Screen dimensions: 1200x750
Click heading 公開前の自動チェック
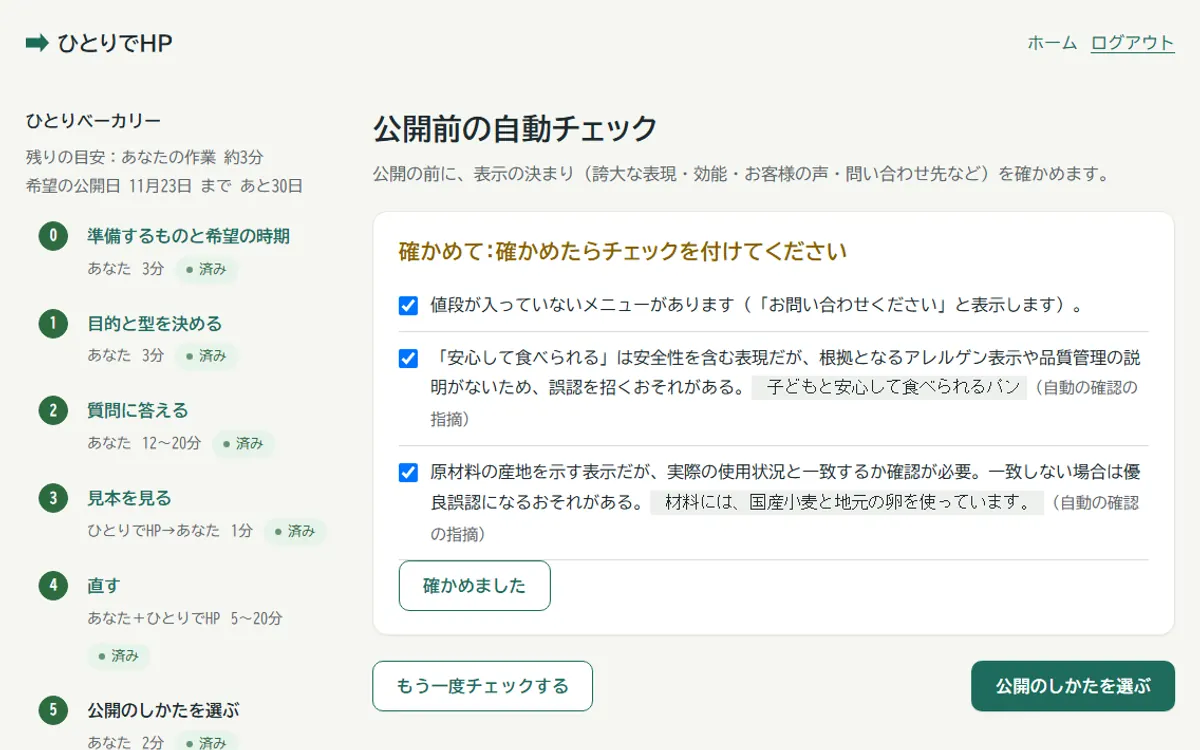coord(515,129)
